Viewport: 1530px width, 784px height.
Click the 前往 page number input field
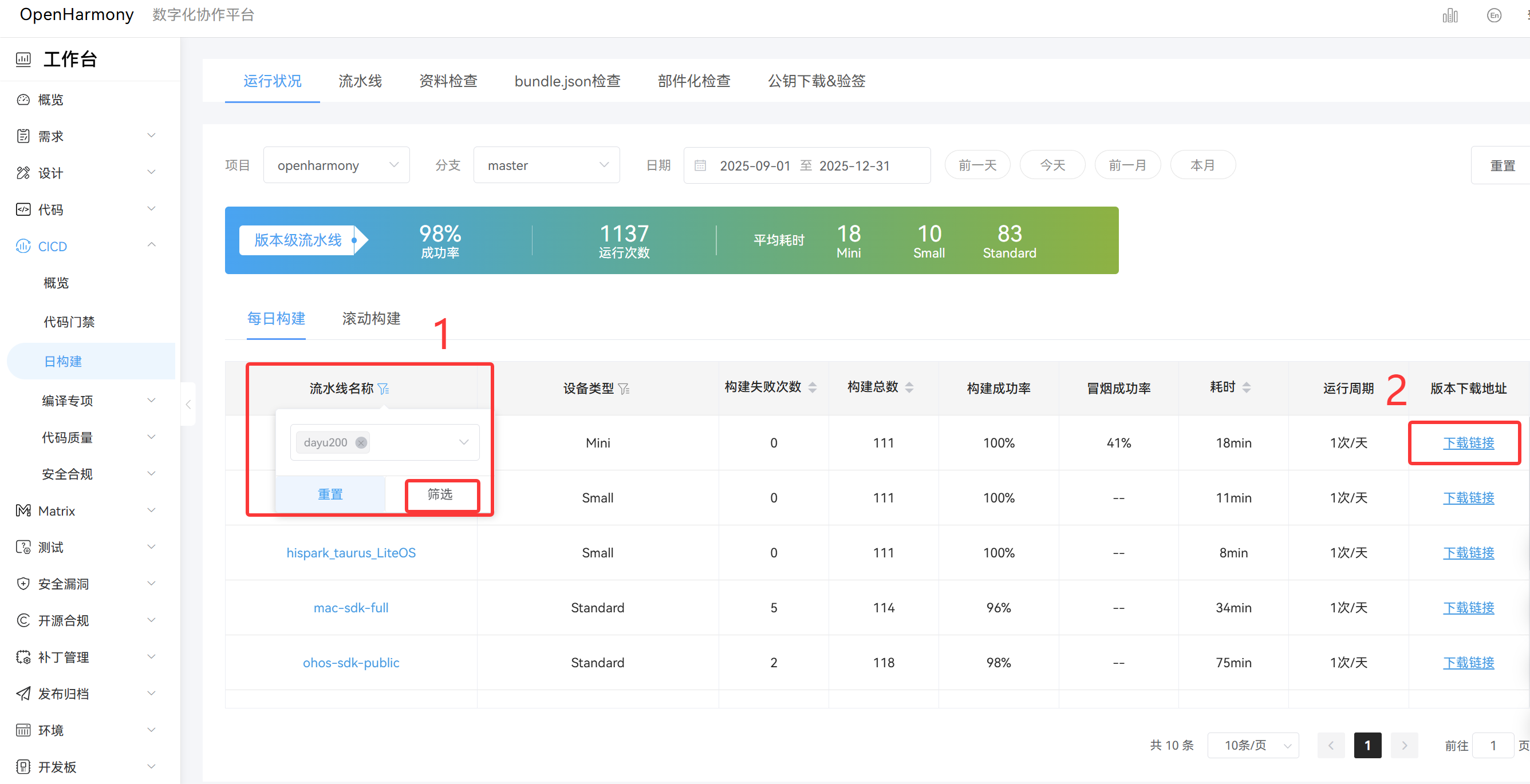pyautogui.click(x=1492, y=746)
